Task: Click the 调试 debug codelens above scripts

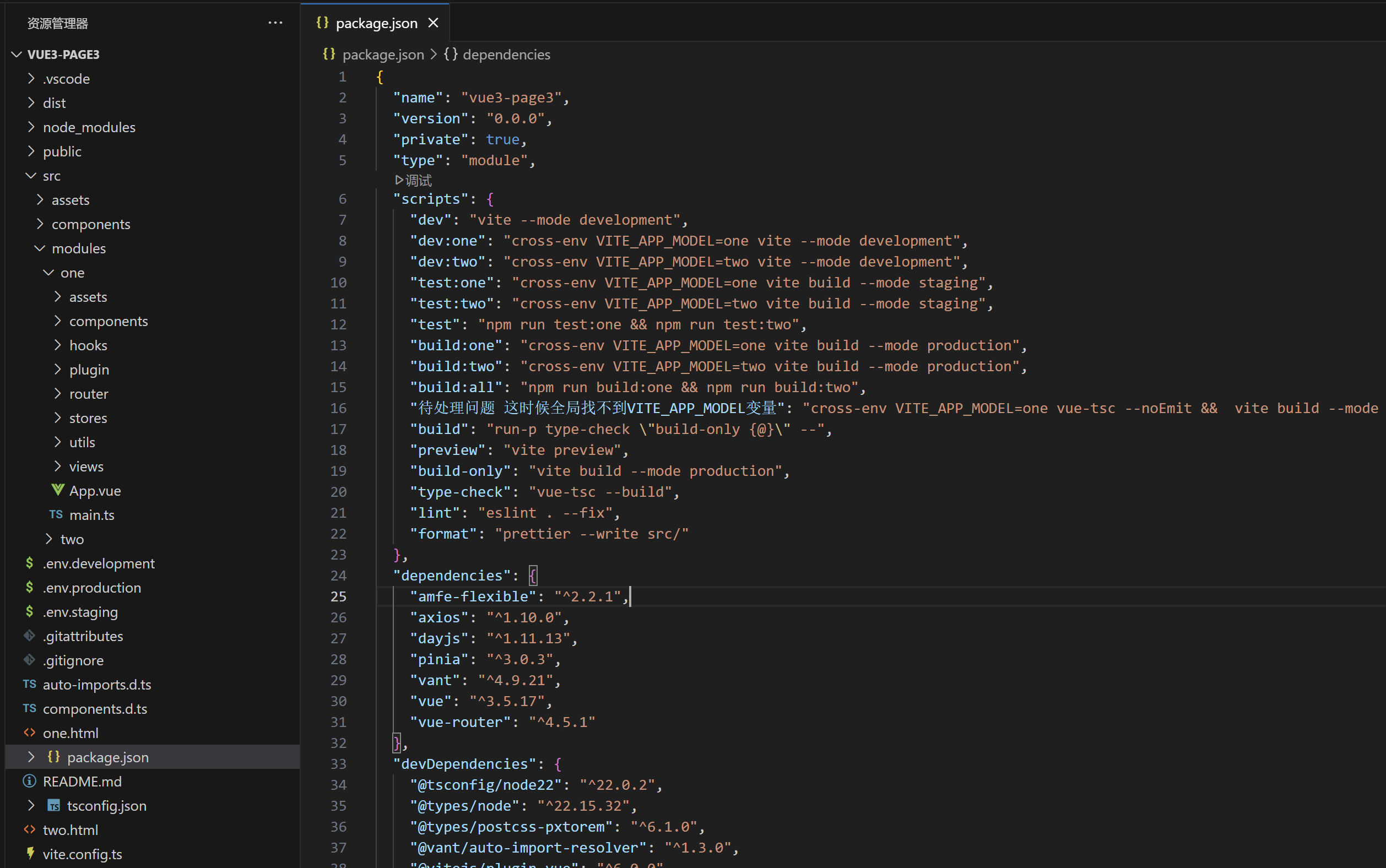Action: (x=414, y=181)
